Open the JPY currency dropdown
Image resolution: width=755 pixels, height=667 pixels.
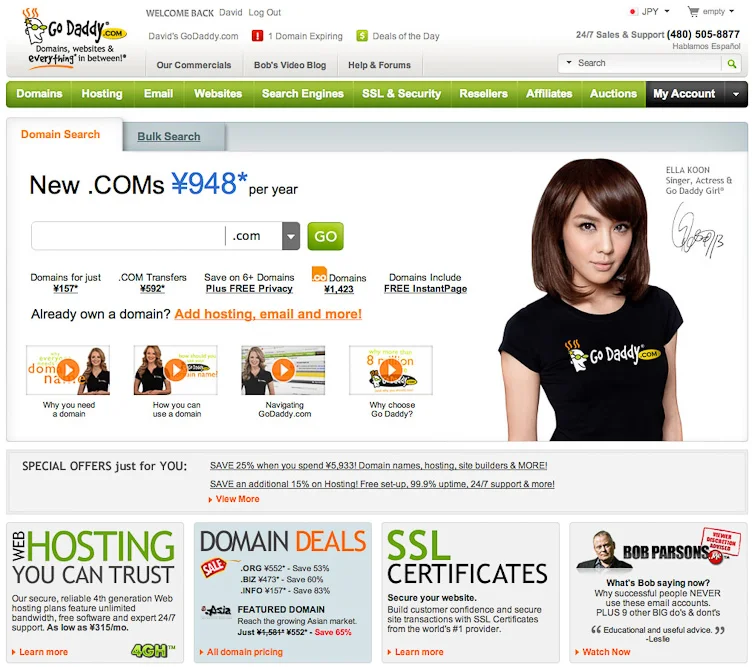point(667,12)
